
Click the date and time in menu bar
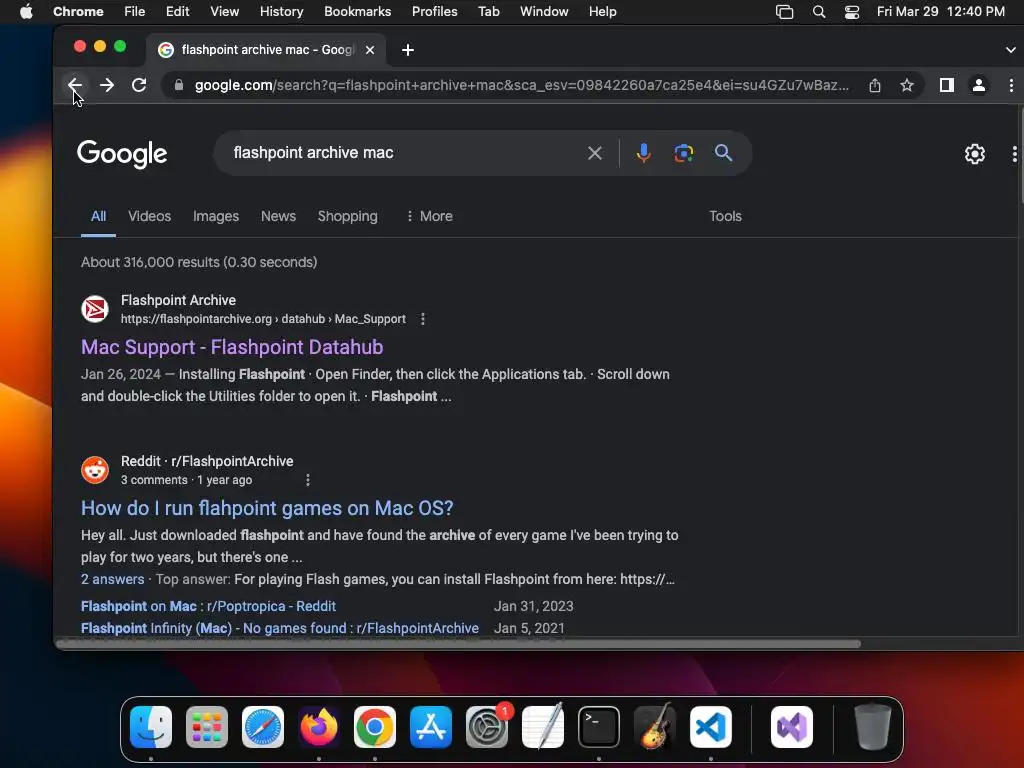click(940, 12)
